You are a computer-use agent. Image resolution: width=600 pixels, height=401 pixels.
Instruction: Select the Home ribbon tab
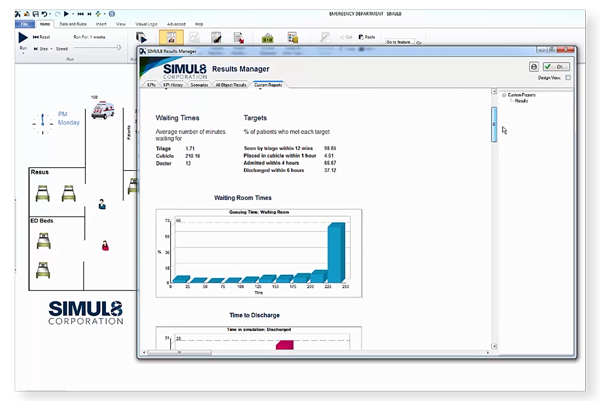click(45, 24)
